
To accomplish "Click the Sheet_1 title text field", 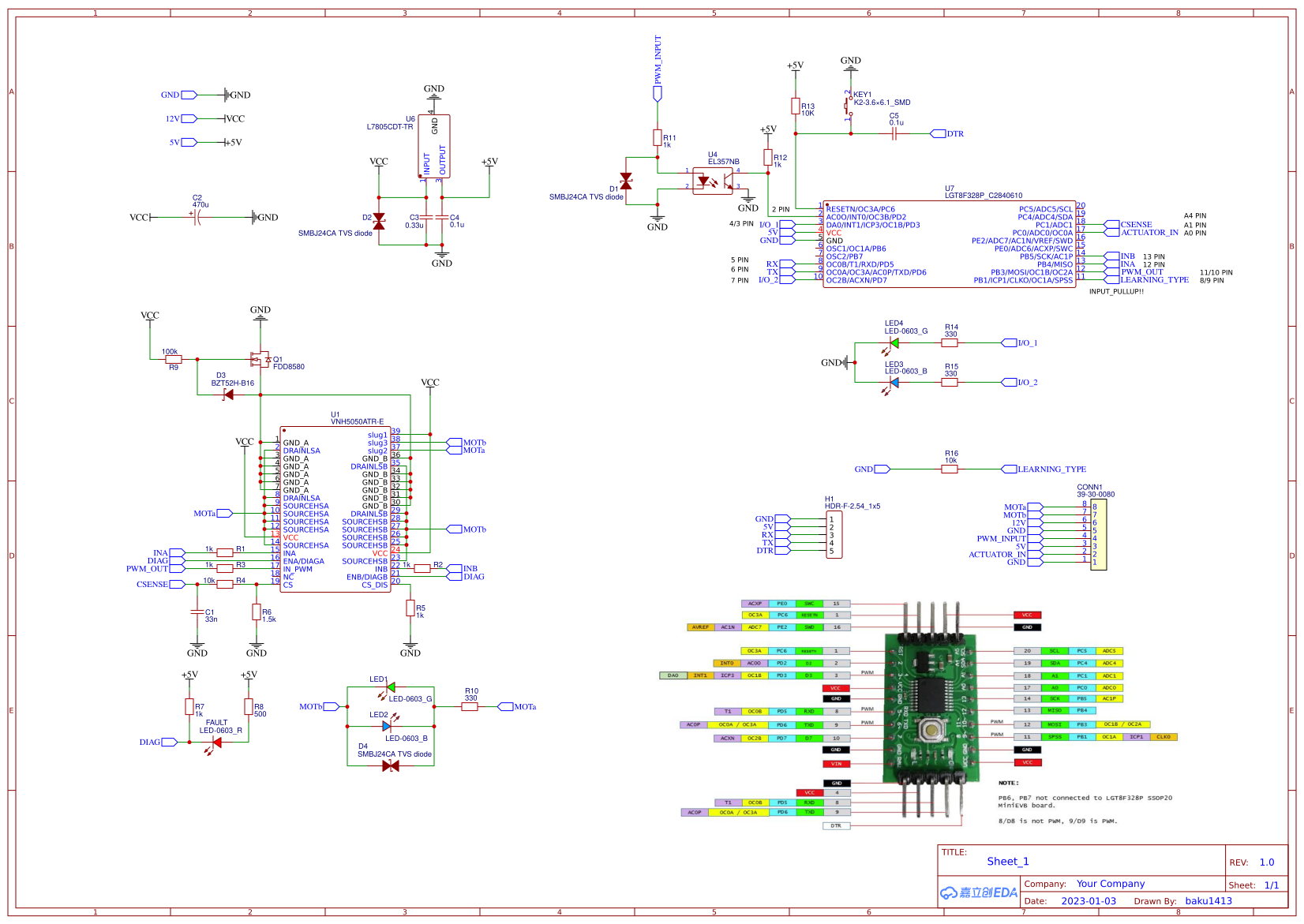I will pos(1008,861).
